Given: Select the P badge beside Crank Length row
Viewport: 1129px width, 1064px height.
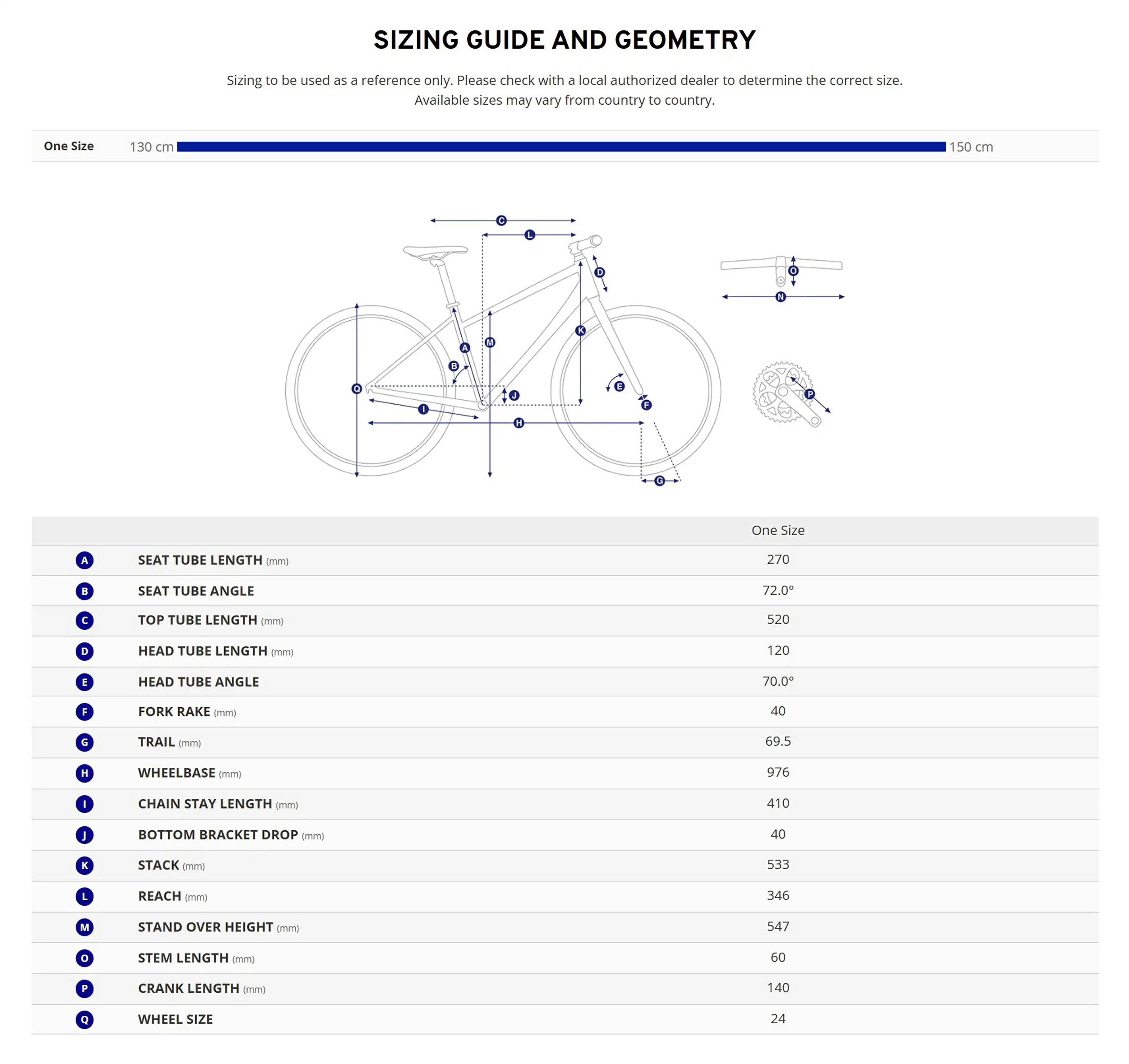Looking at the screenshot, I should 85,988.
